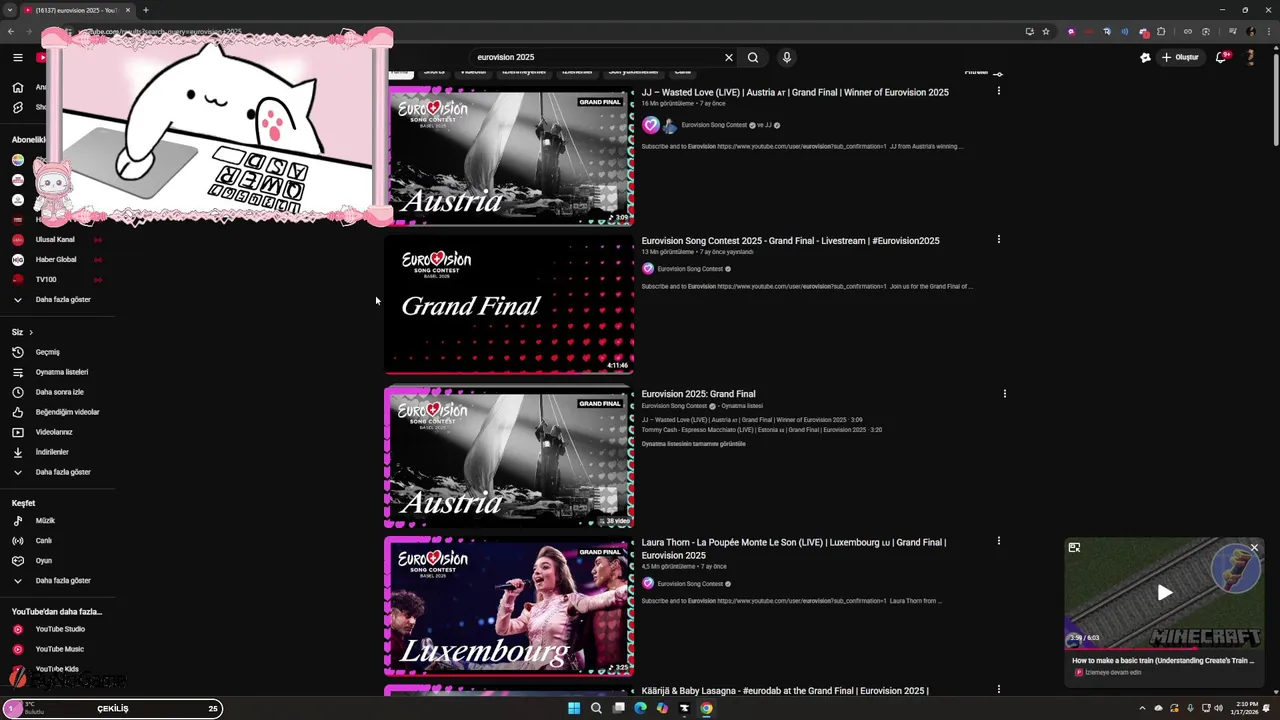Open Eurovision Song Contest 2025 Livestream title
The image size is (1280, 720).
click(790, 241)
